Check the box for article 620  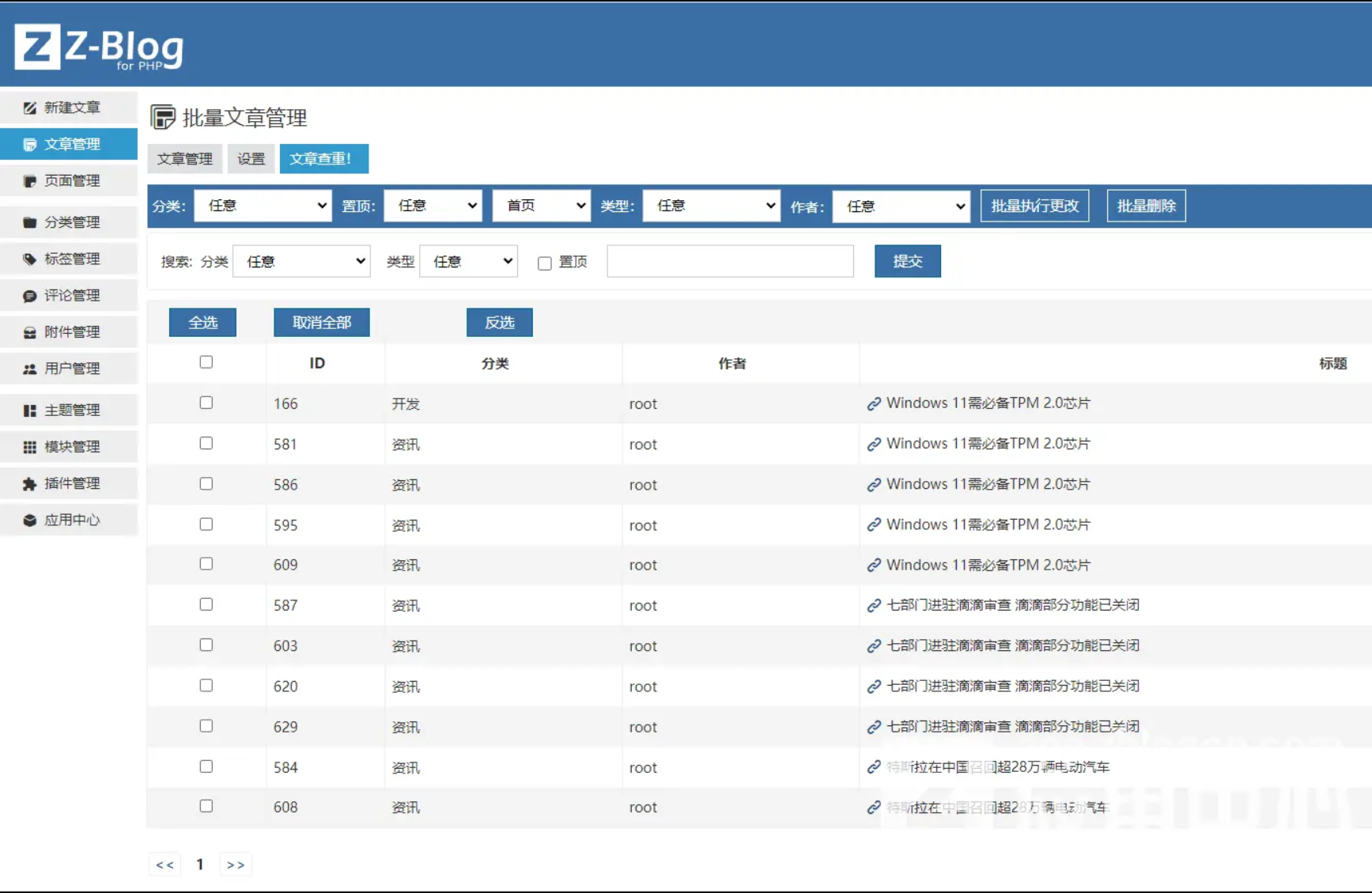[206, 685]
